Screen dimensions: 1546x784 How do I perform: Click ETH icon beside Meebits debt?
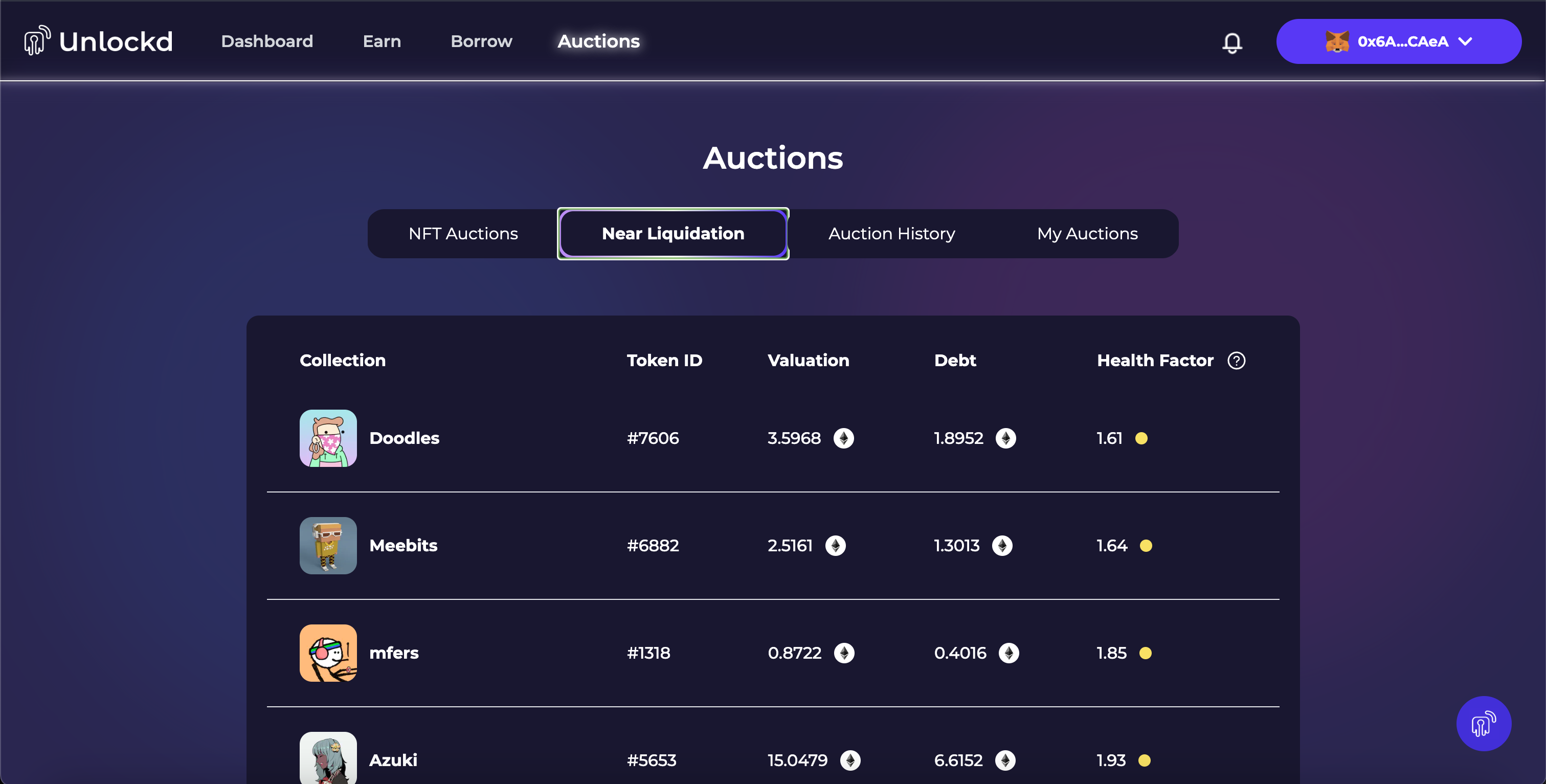[1002, 546]
